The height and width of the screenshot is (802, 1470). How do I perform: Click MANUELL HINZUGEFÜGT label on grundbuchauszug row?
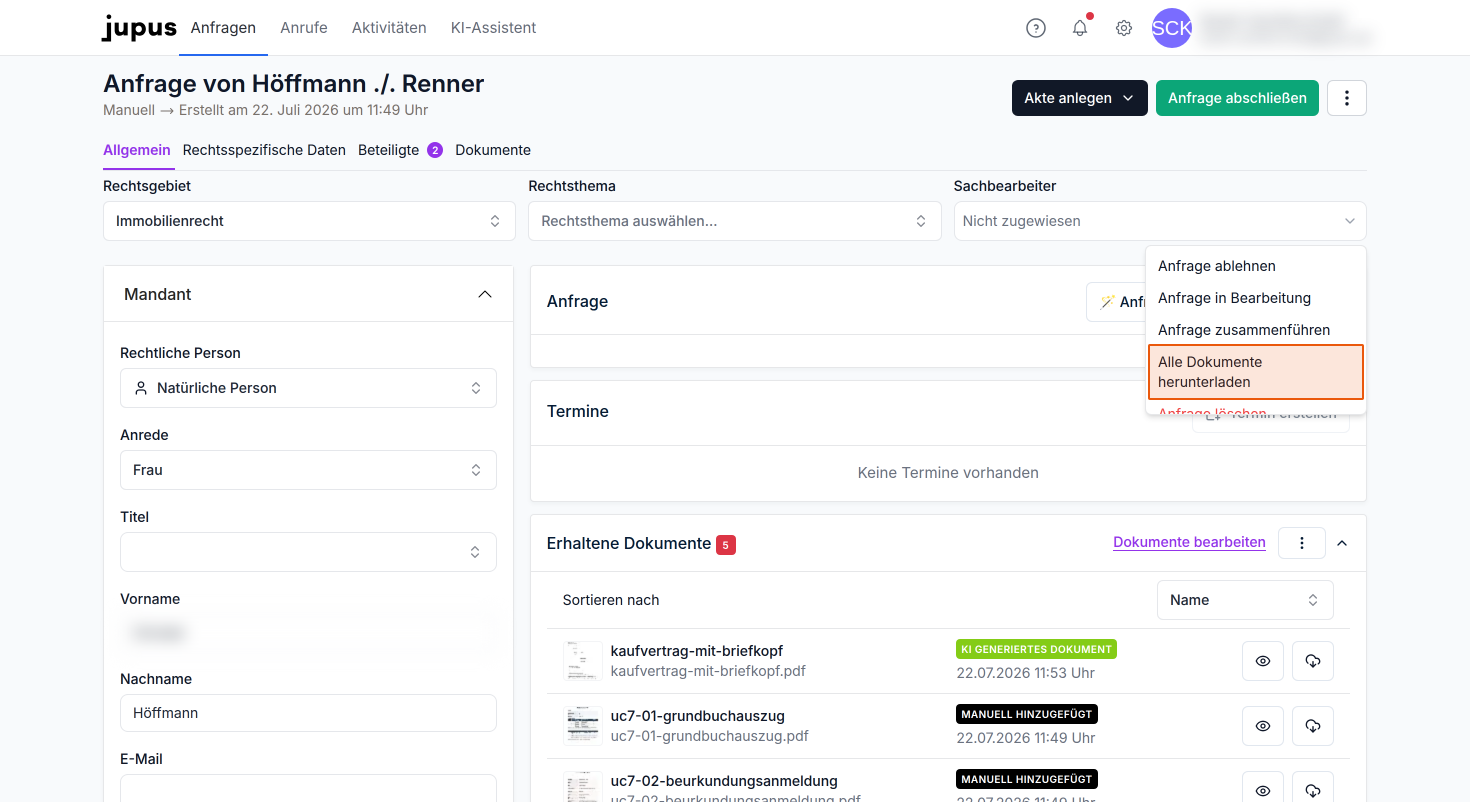tap(1026, 714)
